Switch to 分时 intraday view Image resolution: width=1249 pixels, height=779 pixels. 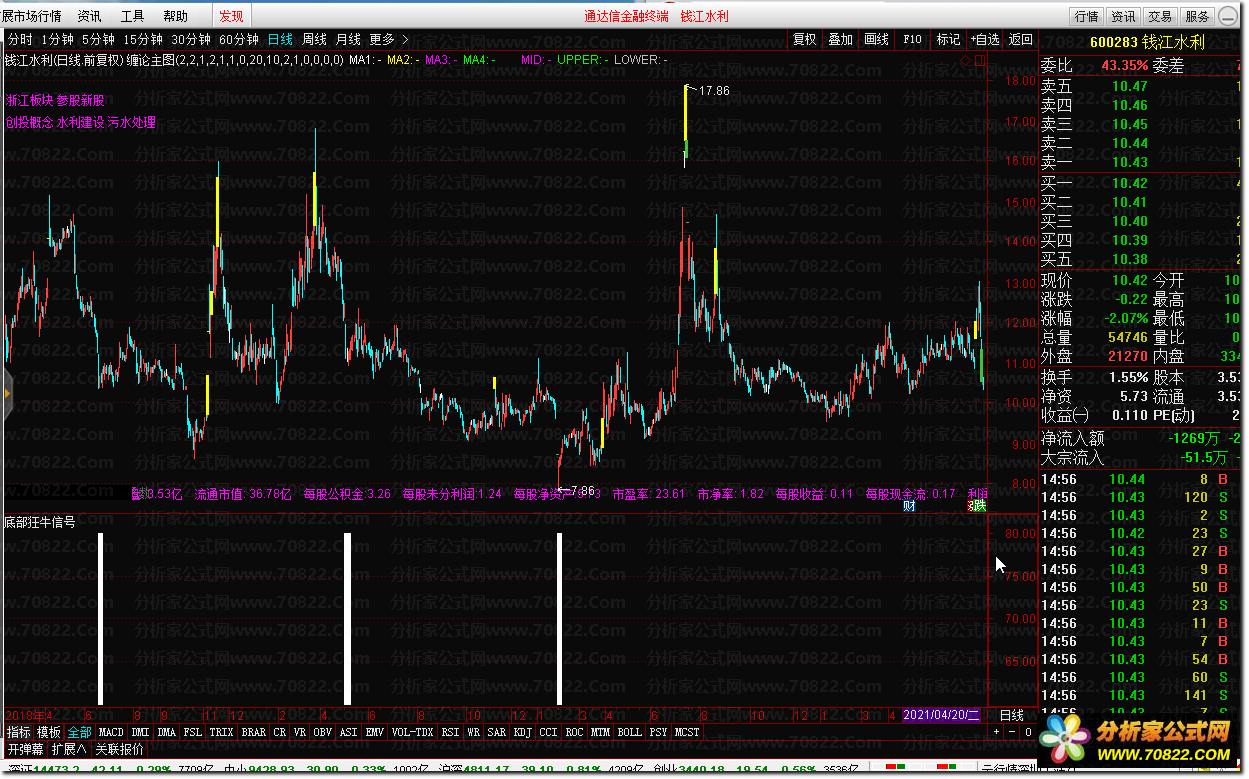tap(20, 39)
